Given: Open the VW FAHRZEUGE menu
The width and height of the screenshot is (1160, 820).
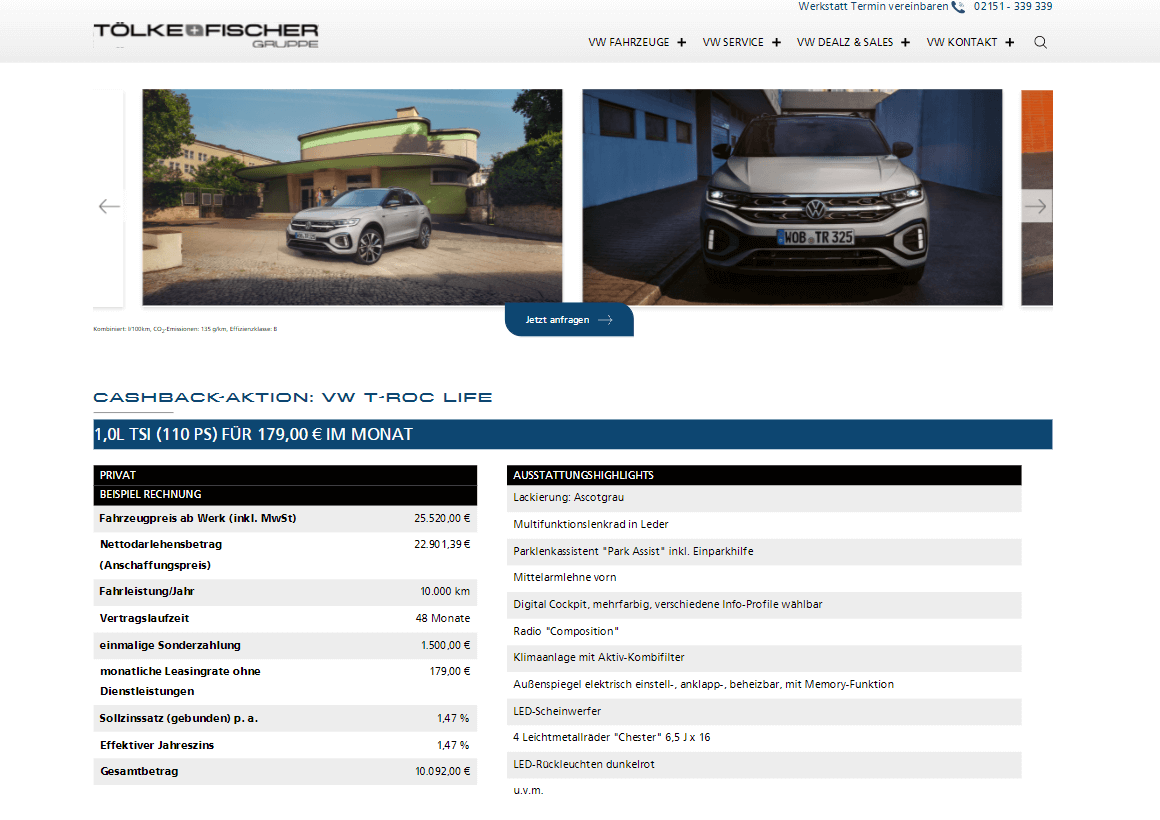Looking at the screenshot, I should point(629,42).
